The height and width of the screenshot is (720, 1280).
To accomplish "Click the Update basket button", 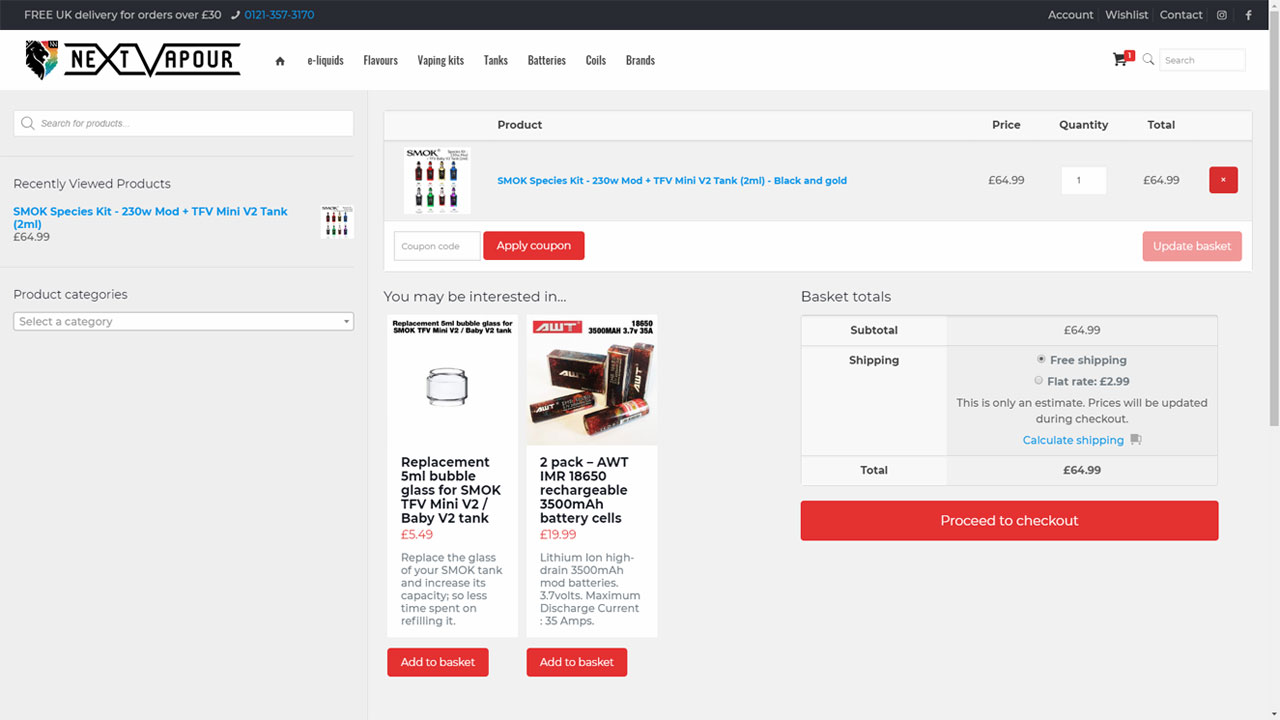I will [x=1192, y=246].
